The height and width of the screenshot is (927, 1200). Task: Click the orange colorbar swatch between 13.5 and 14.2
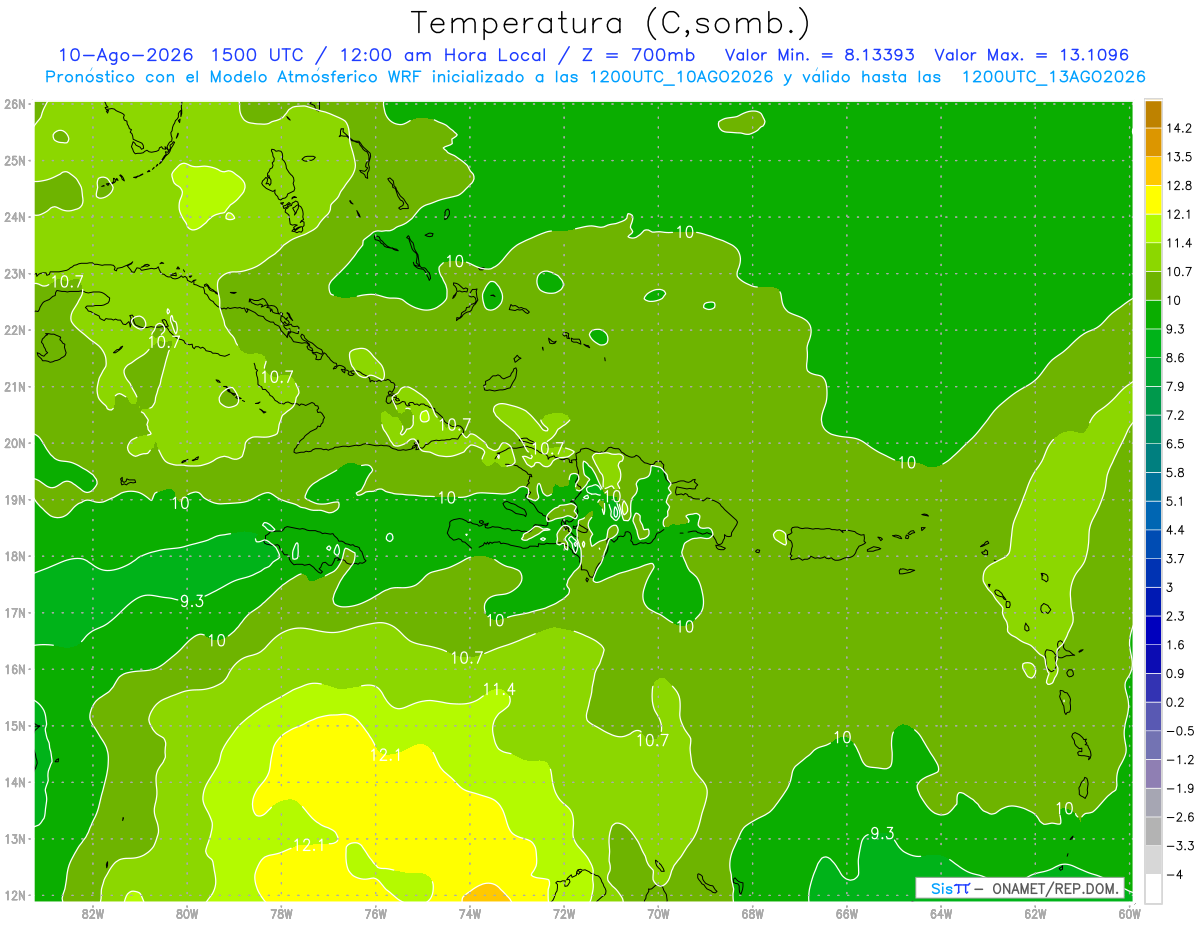point(1153,142)
